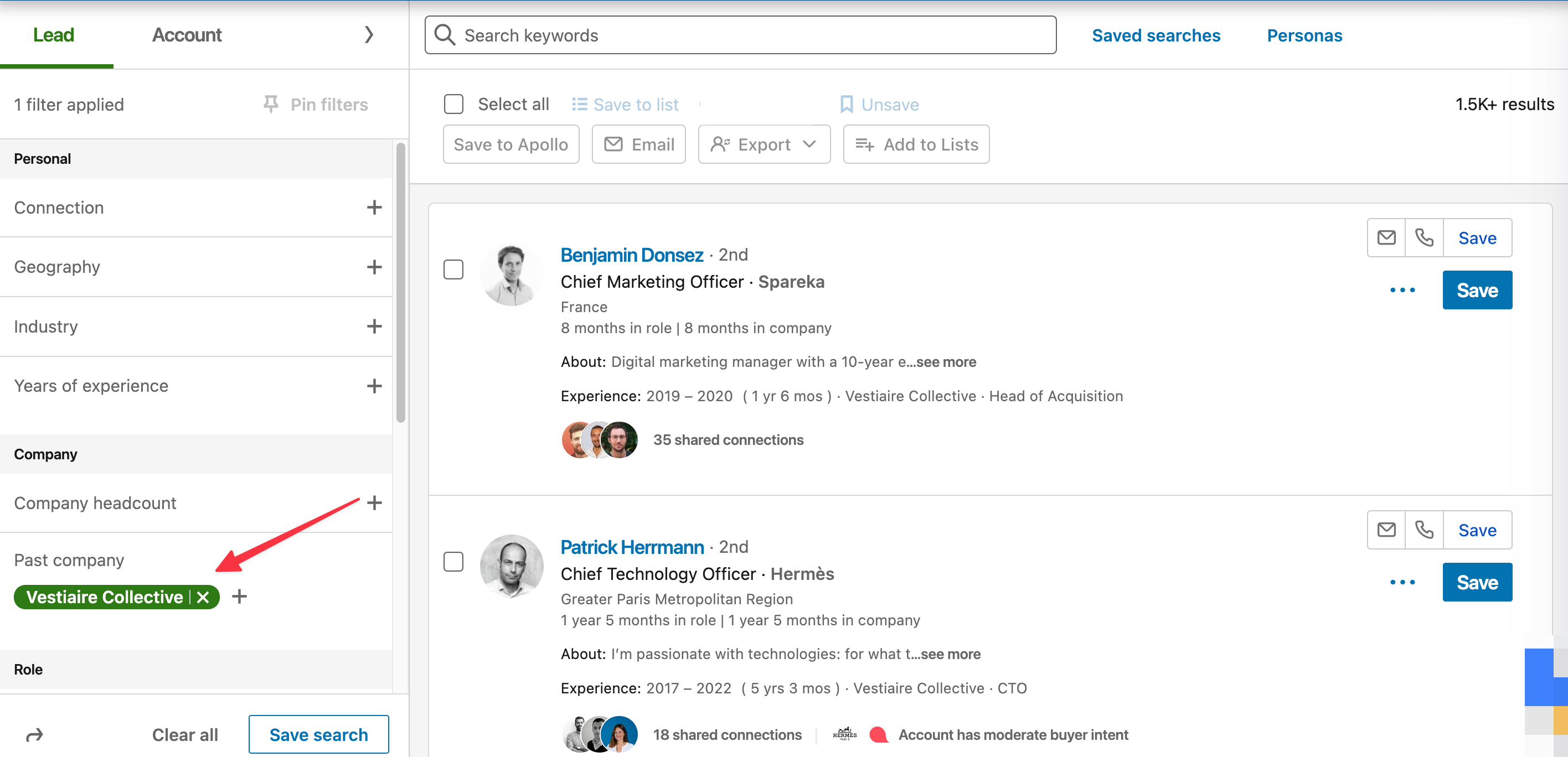Open Personas

coord(1304,35)
